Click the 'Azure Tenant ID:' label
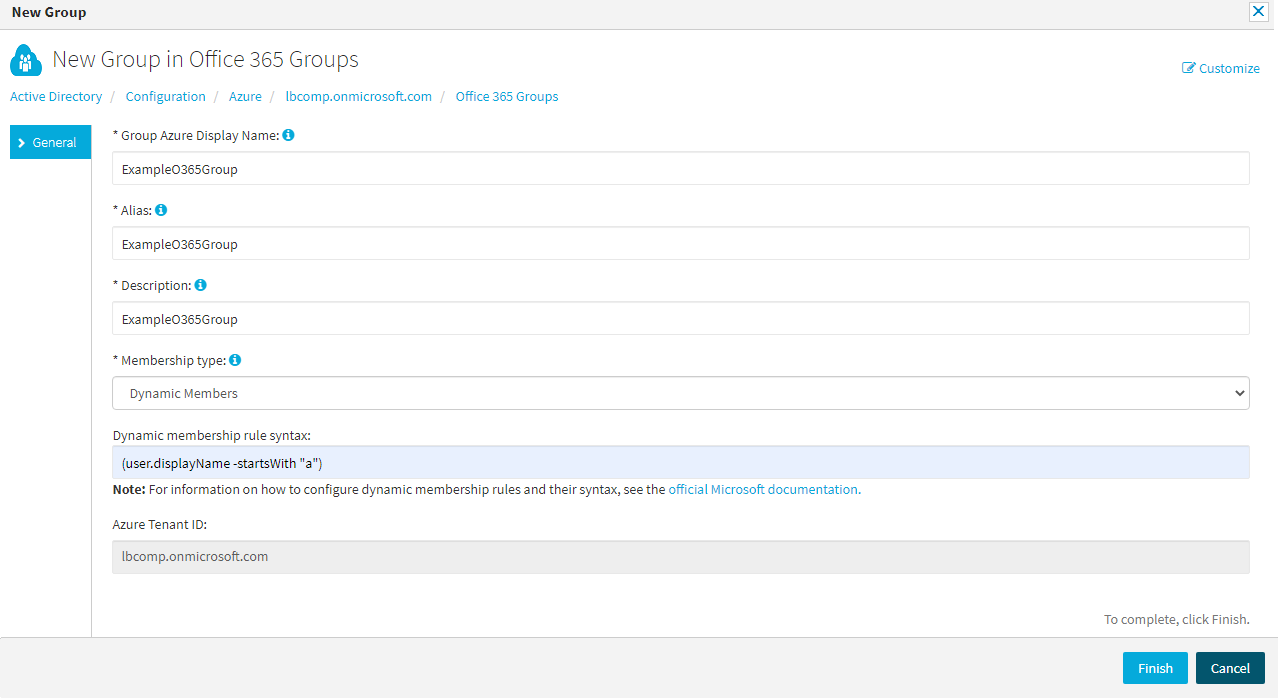This screenshot has width=1278, height=698. point(160,524)
